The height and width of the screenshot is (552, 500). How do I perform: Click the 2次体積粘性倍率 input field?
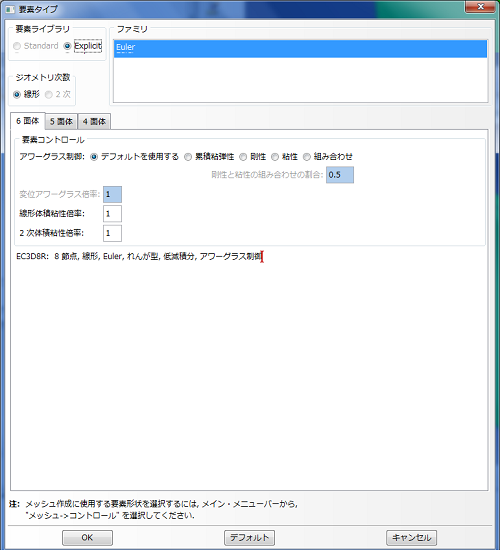112,233
